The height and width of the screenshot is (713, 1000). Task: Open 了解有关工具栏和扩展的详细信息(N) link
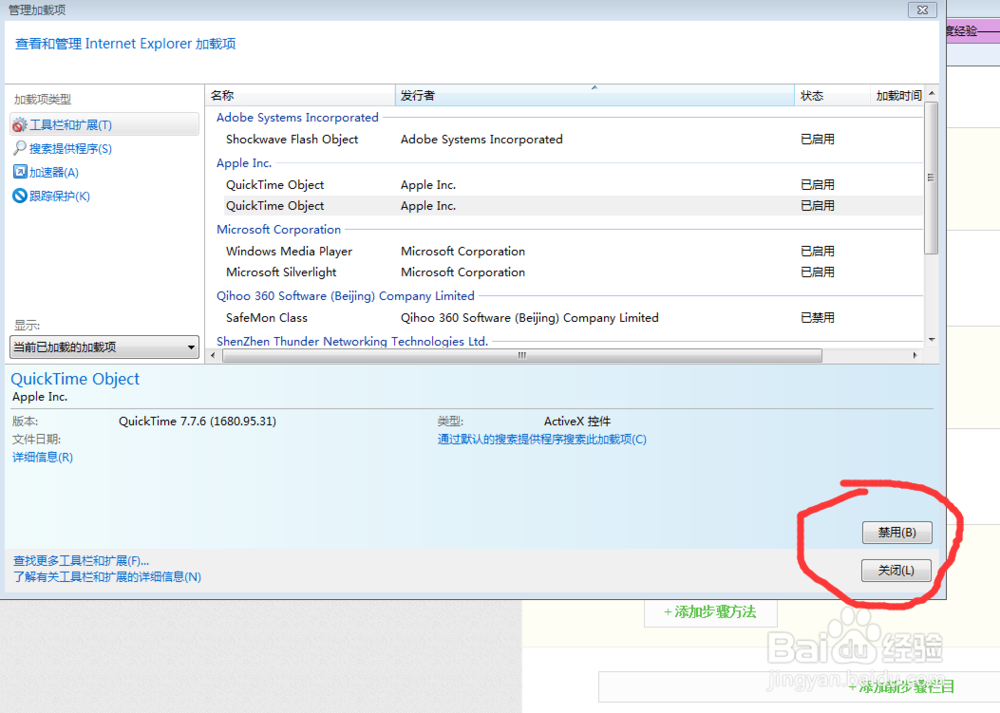(x=107, y=577)
